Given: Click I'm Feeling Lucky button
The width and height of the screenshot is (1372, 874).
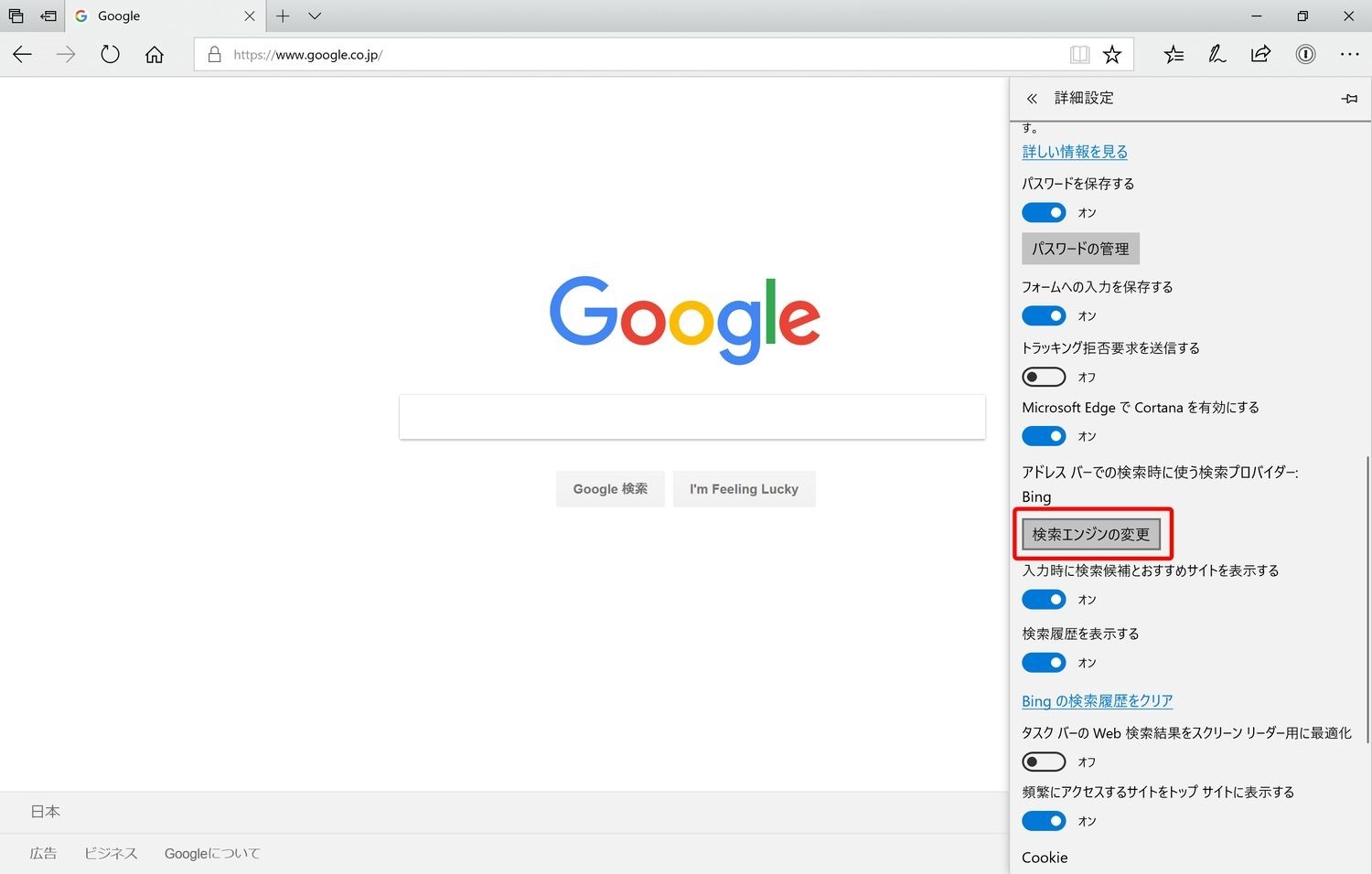Looking at the screenshot, I should pos(744,489).
